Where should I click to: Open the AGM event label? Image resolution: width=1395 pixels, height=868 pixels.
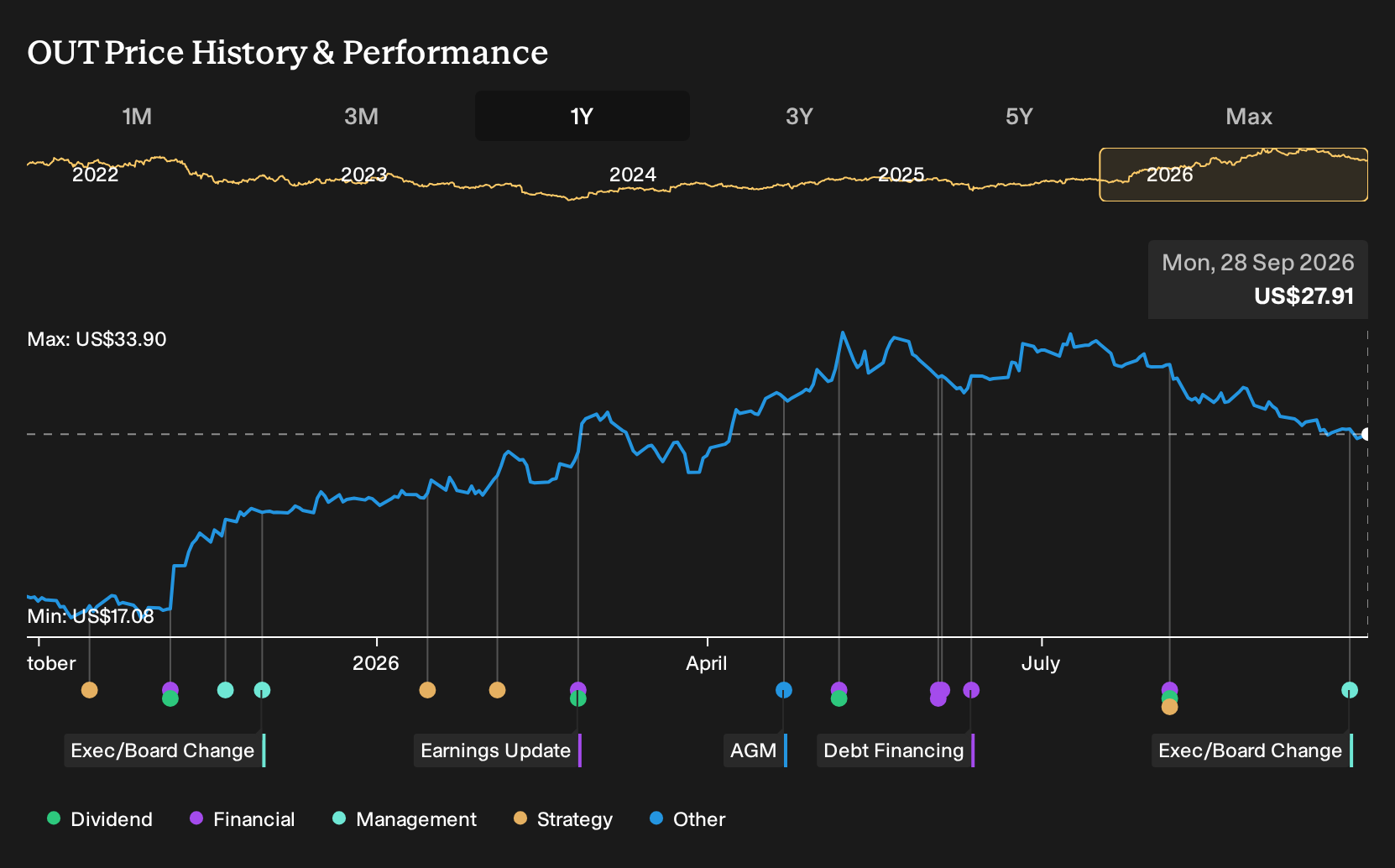point(755,750)
